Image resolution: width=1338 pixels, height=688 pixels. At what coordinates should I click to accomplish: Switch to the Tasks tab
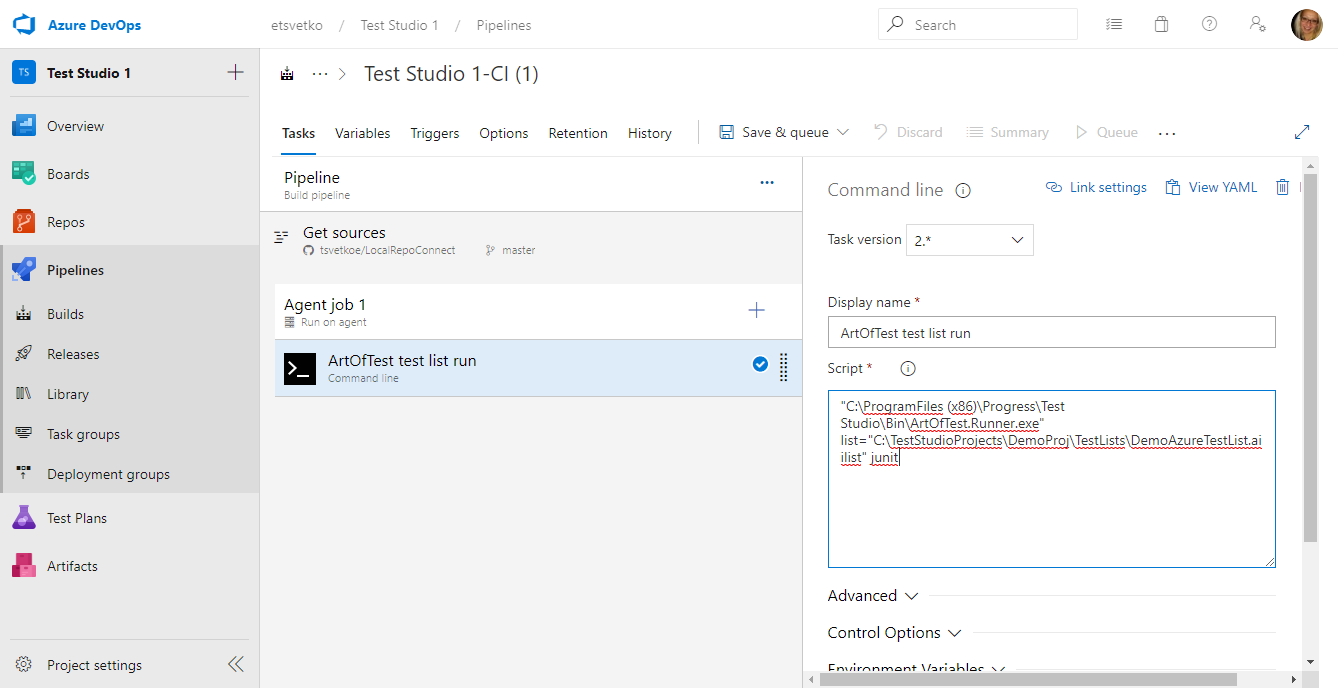298,133
